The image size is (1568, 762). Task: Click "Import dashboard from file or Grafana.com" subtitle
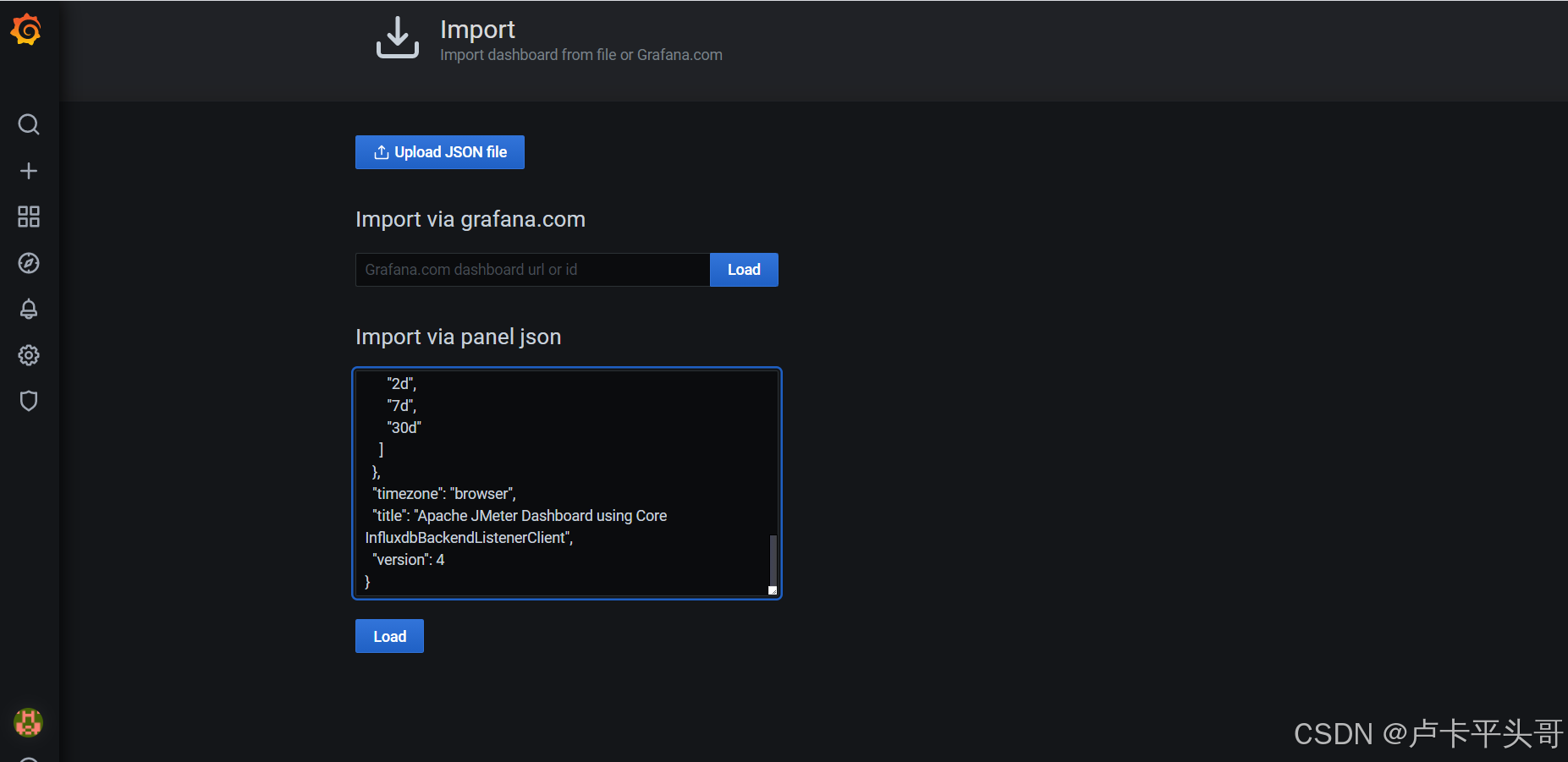581,55
